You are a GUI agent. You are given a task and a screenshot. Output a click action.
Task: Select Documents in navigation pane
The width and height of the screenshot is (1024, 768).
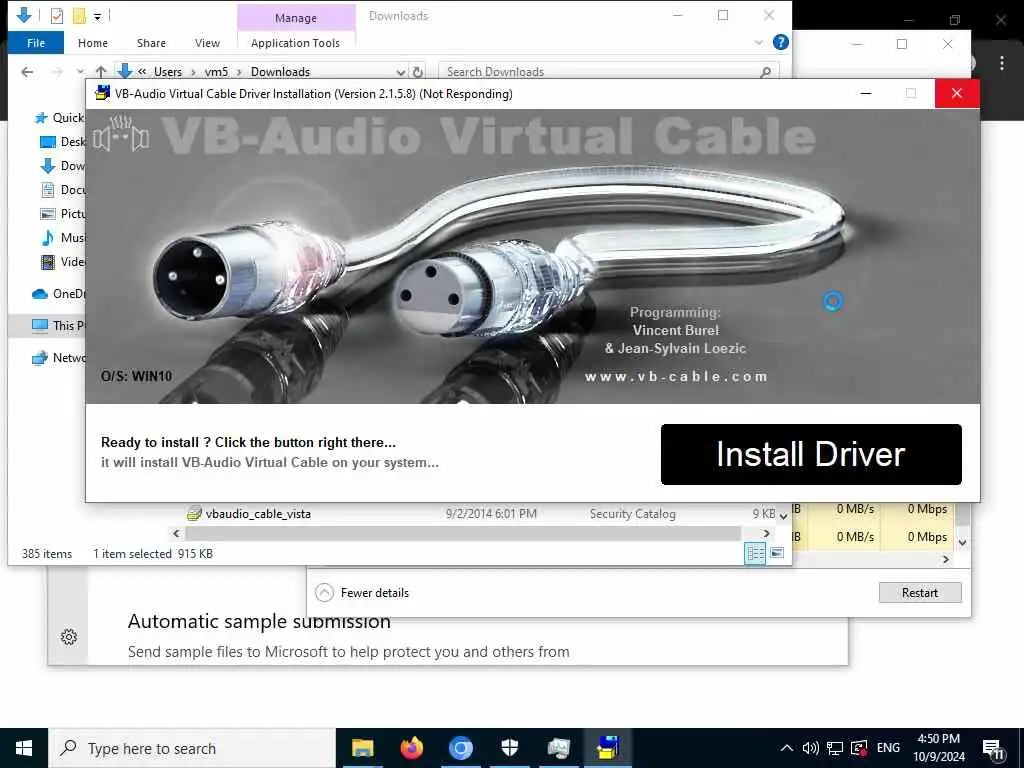pyautogui.click(x=63, y=190)
